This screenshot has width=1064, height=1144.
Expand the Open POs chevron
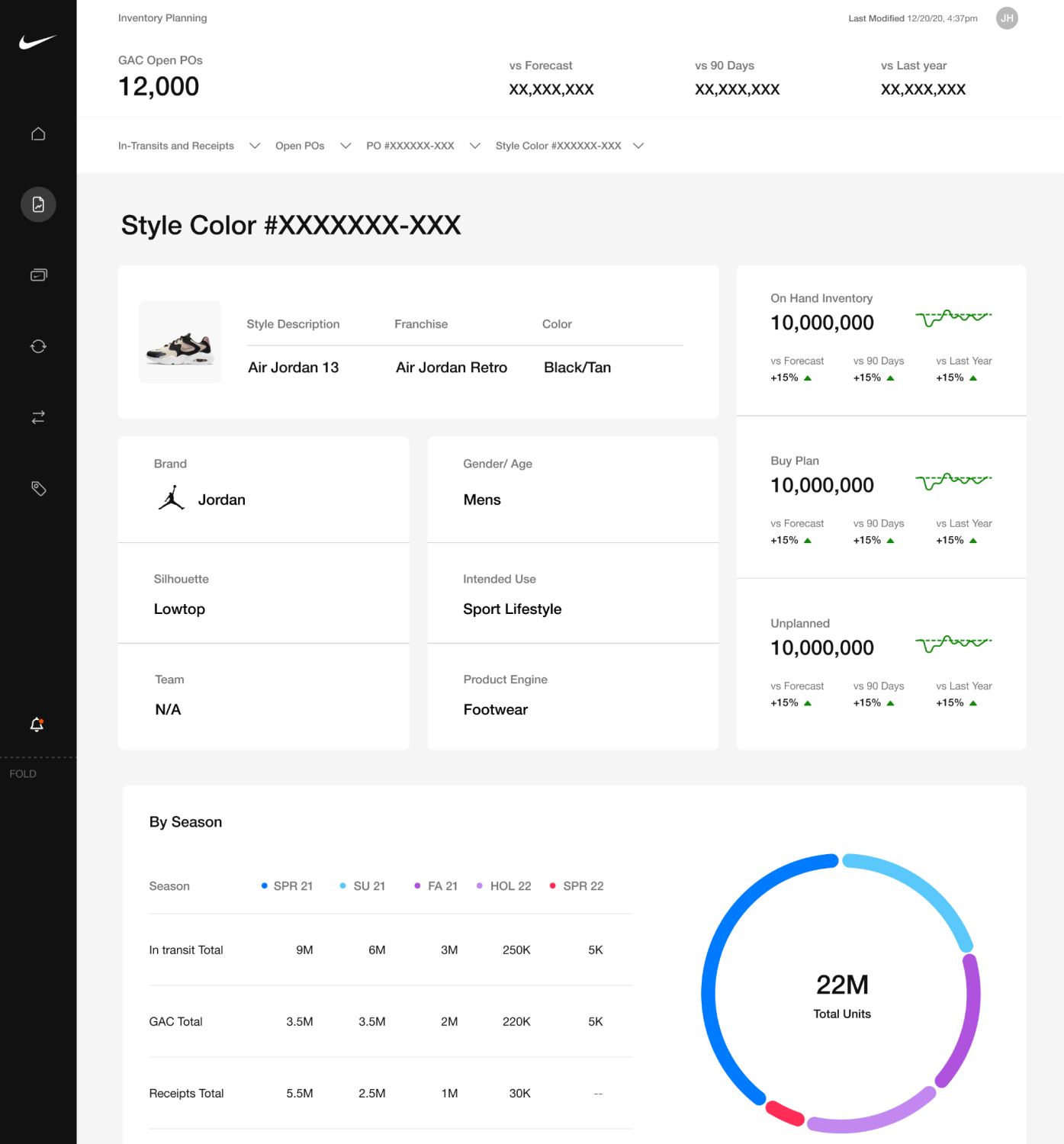click(x=346, y=146)
